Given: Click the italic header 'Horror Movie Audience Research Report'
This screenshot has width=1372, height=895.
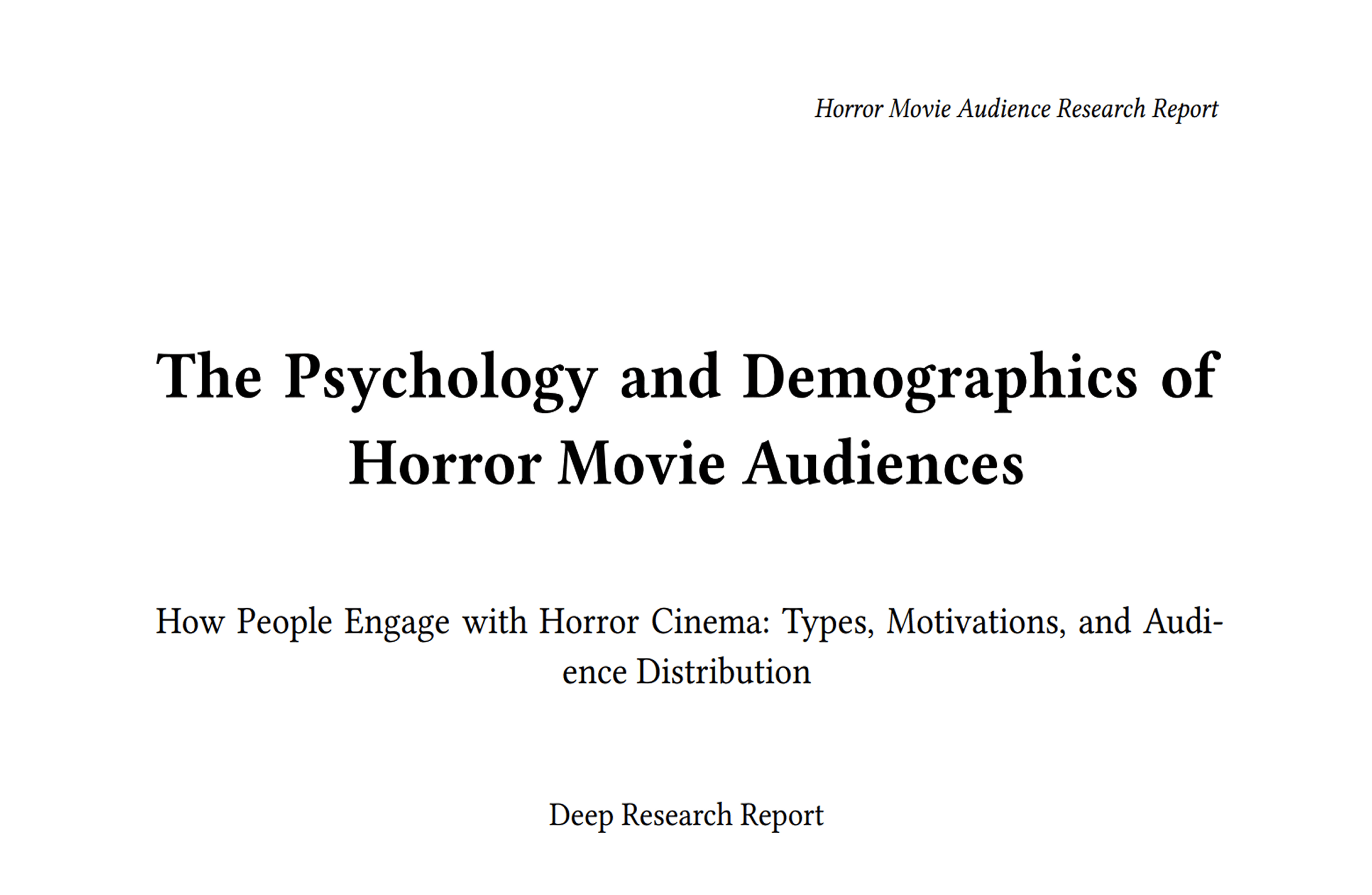Looking at the screenshot, I should click(1016, 109).
